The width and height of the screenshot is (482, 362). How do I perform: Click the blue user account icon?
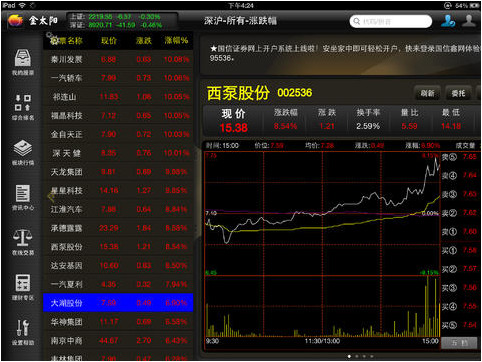point(448,21)
